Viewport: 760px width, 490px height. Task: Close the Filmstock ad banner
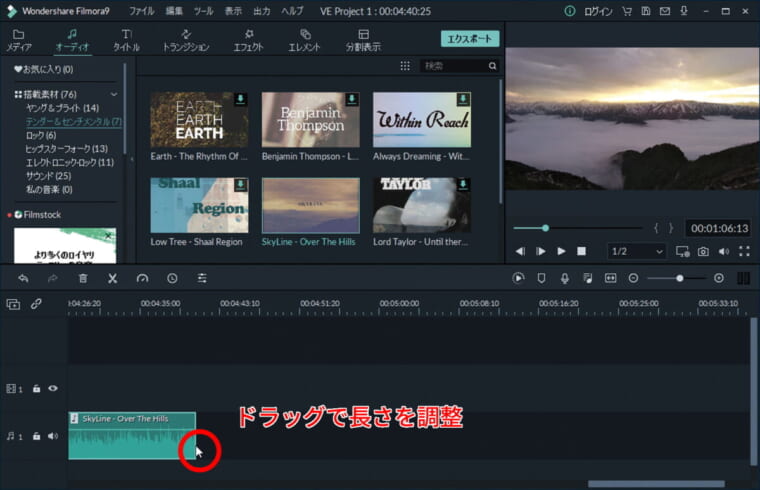tap(108, 236)
